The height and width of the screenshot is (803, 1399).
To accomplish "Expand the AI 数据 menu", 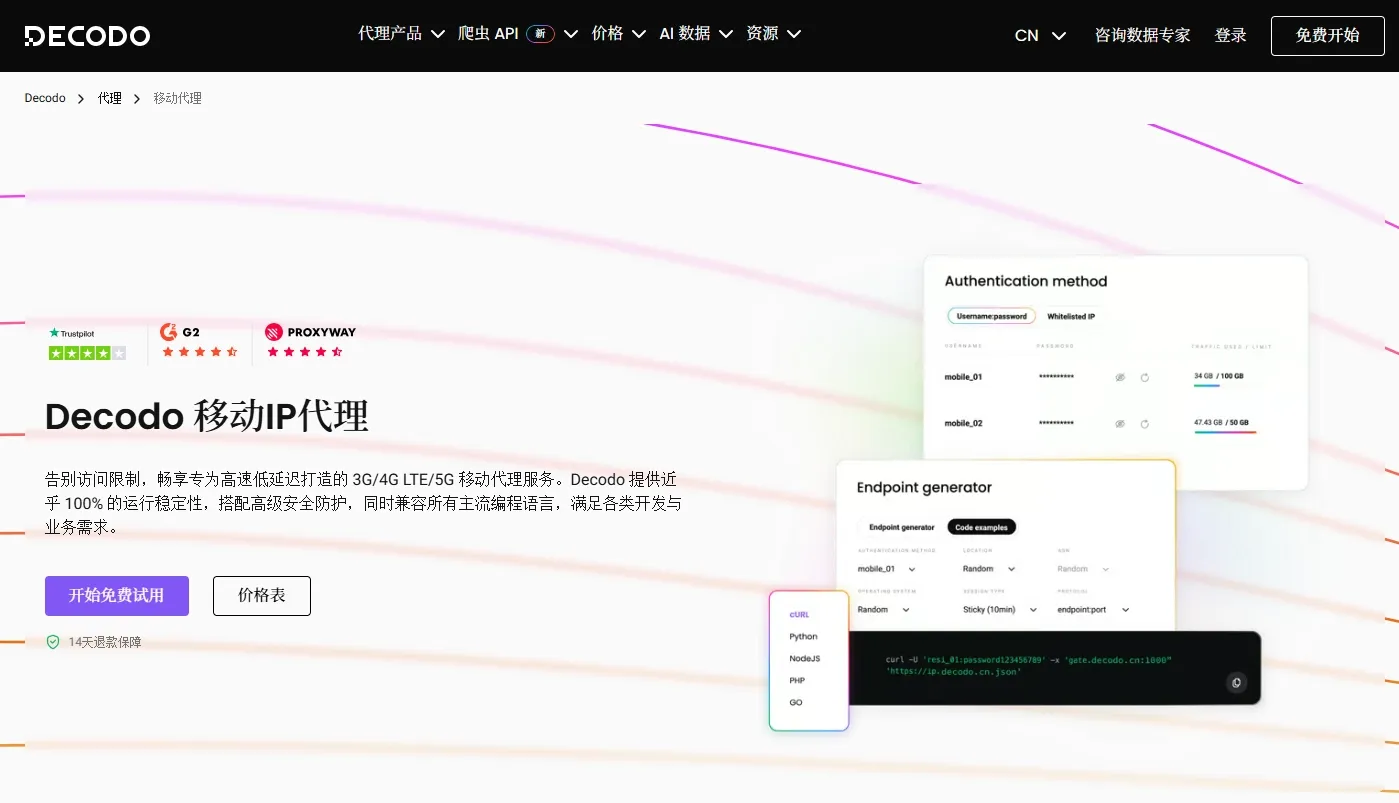I will point(696,34).
